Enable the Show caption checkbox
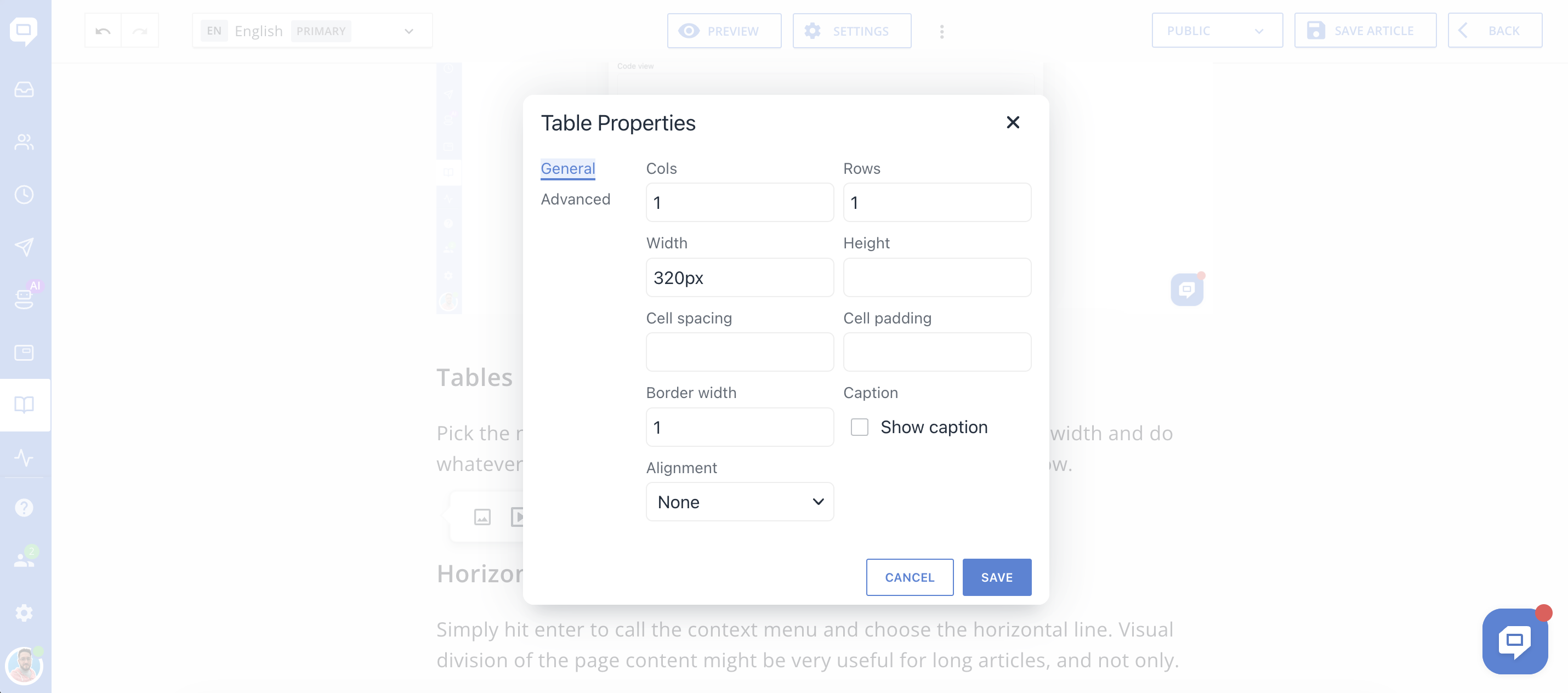Image resolution: width=1568 pixels, height=693 pixels. click(x=860, y=428)
